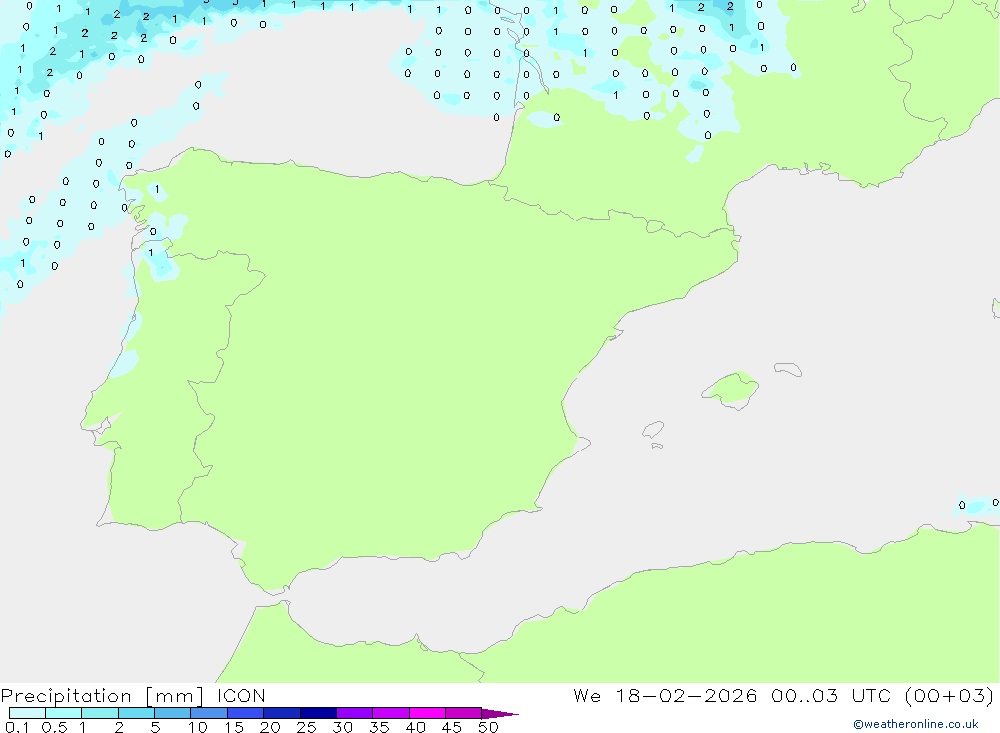Screen dimensions: 1000x733
Task: Pick the 40–45 mm magenta legend swatch
Action: (427, 713)
